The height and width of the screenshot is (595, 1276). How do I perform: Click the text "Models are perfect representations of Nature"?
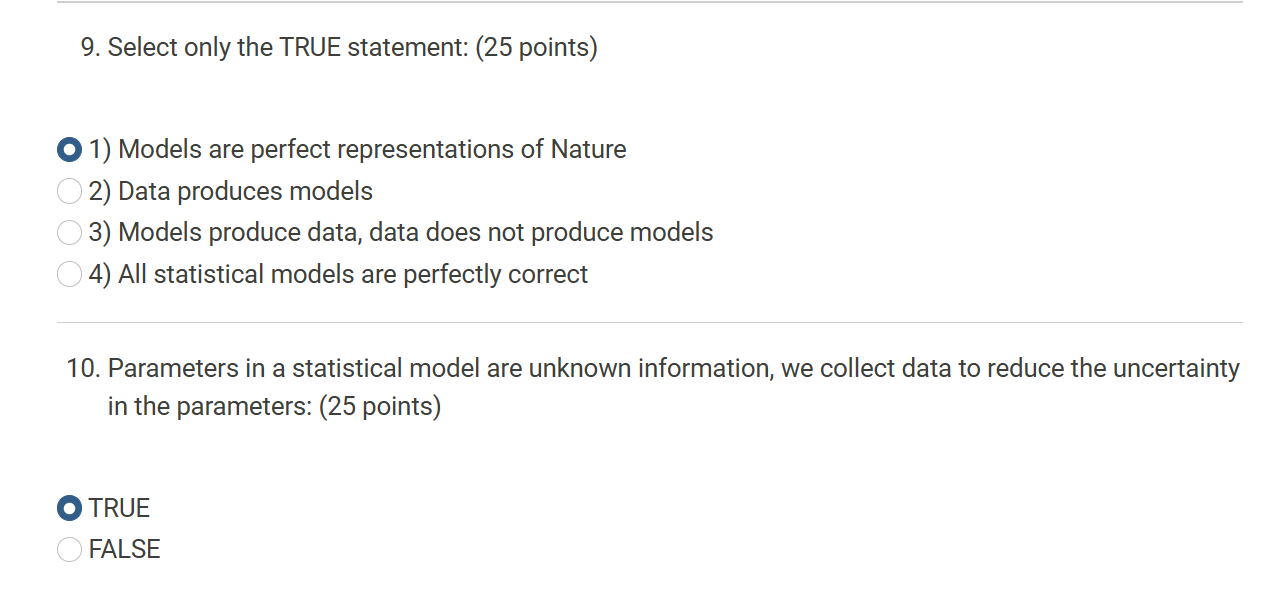pyautogui.click(x=372, y=150)
